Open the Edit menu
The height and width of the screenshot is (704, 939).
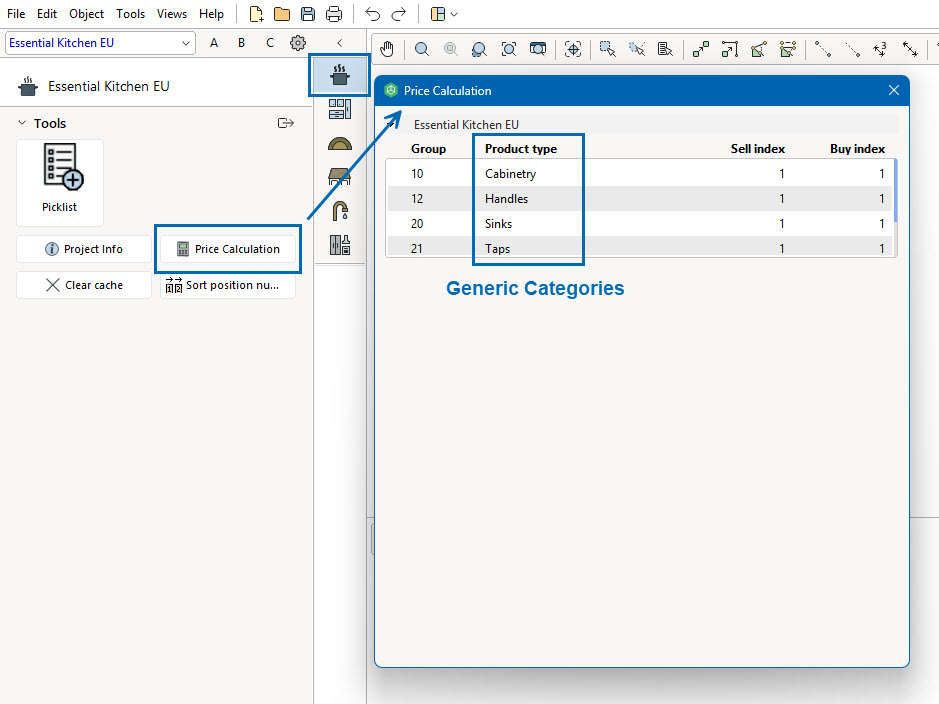(47, 14)
